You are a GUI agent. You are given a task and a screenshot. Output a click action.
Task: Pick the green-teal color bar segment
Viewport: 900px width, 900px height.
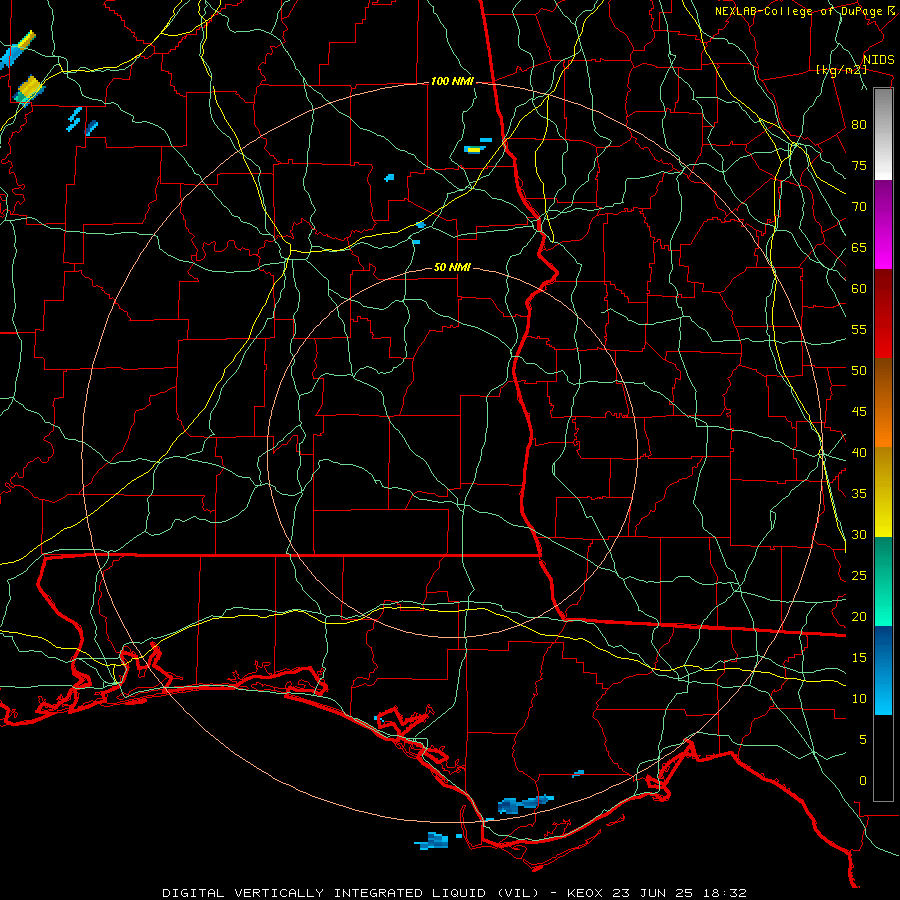tap(883, 581)
